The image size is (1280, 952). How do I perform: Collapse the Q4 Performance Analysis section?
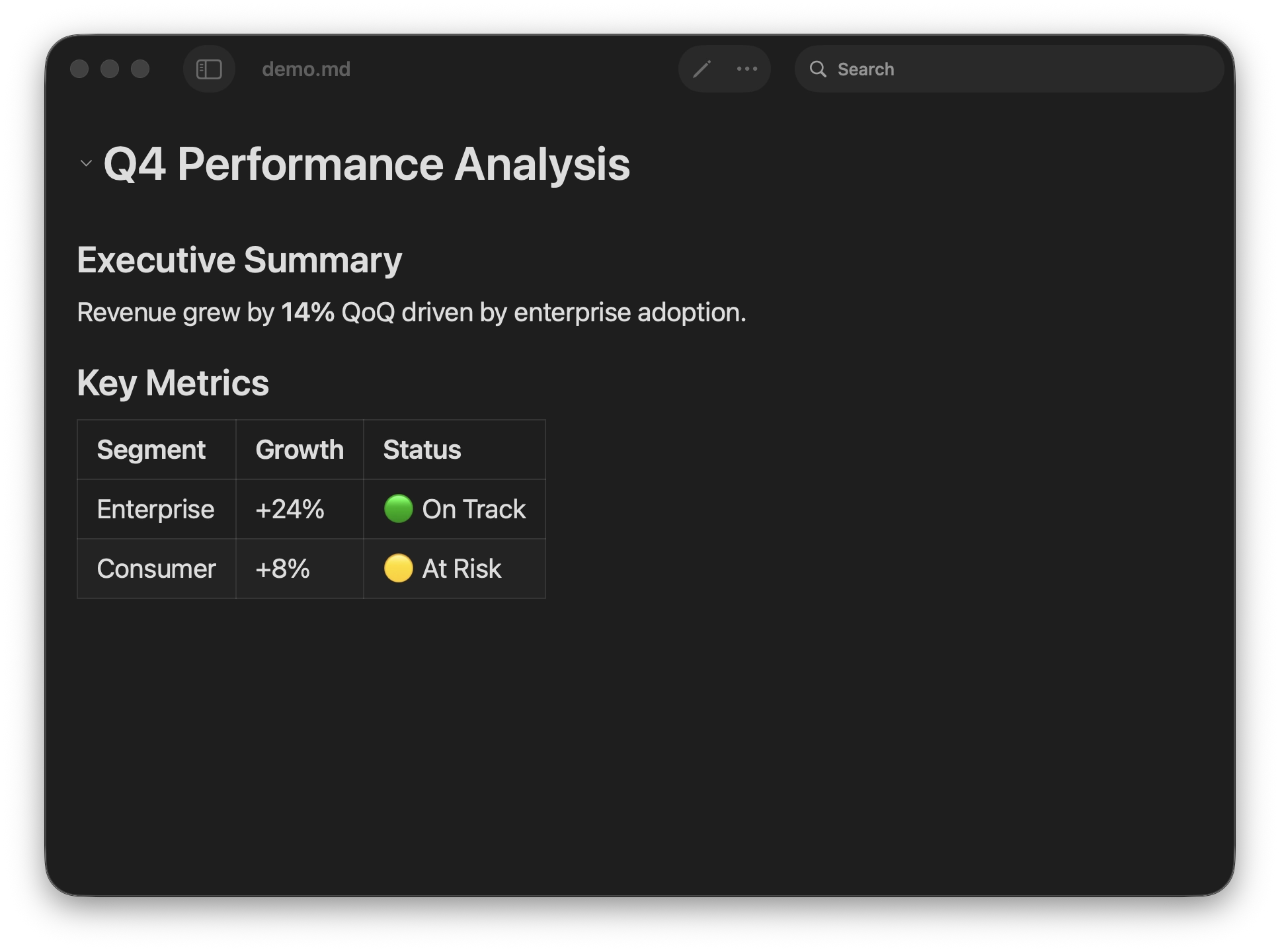[86, 163]
